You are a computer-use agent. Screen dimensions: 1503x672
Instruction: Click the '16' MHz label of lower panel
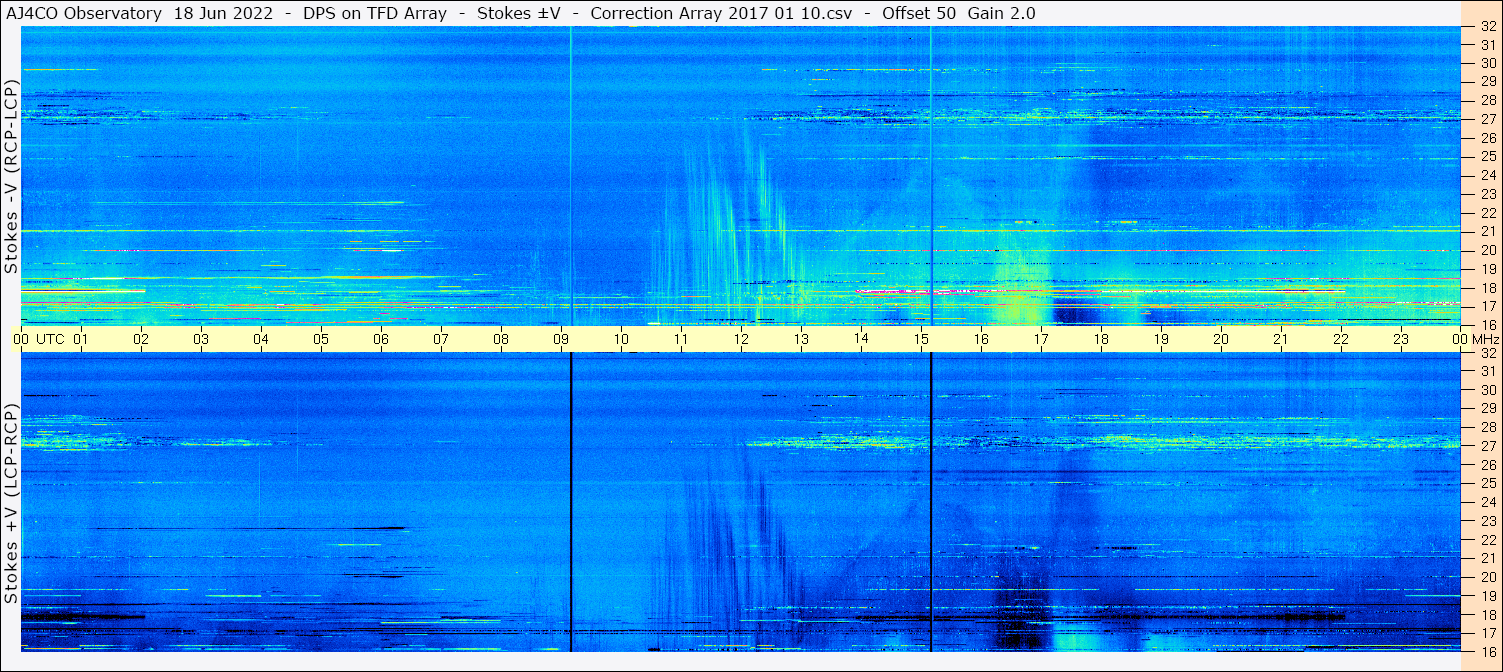[x=1487, y=651]
